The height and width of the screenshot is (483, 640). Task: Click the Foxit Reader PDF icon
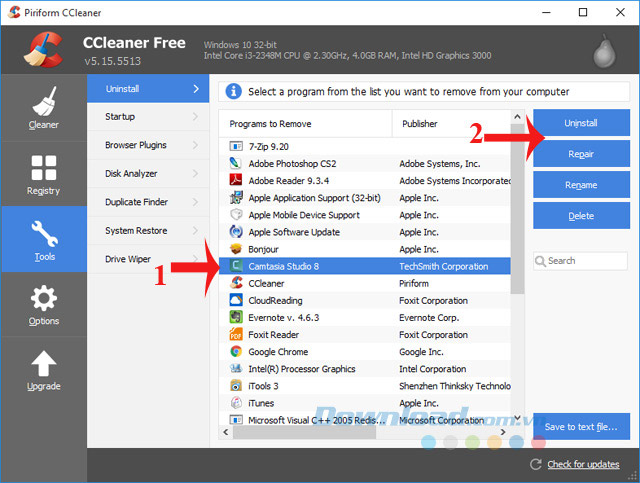(236, 334)
